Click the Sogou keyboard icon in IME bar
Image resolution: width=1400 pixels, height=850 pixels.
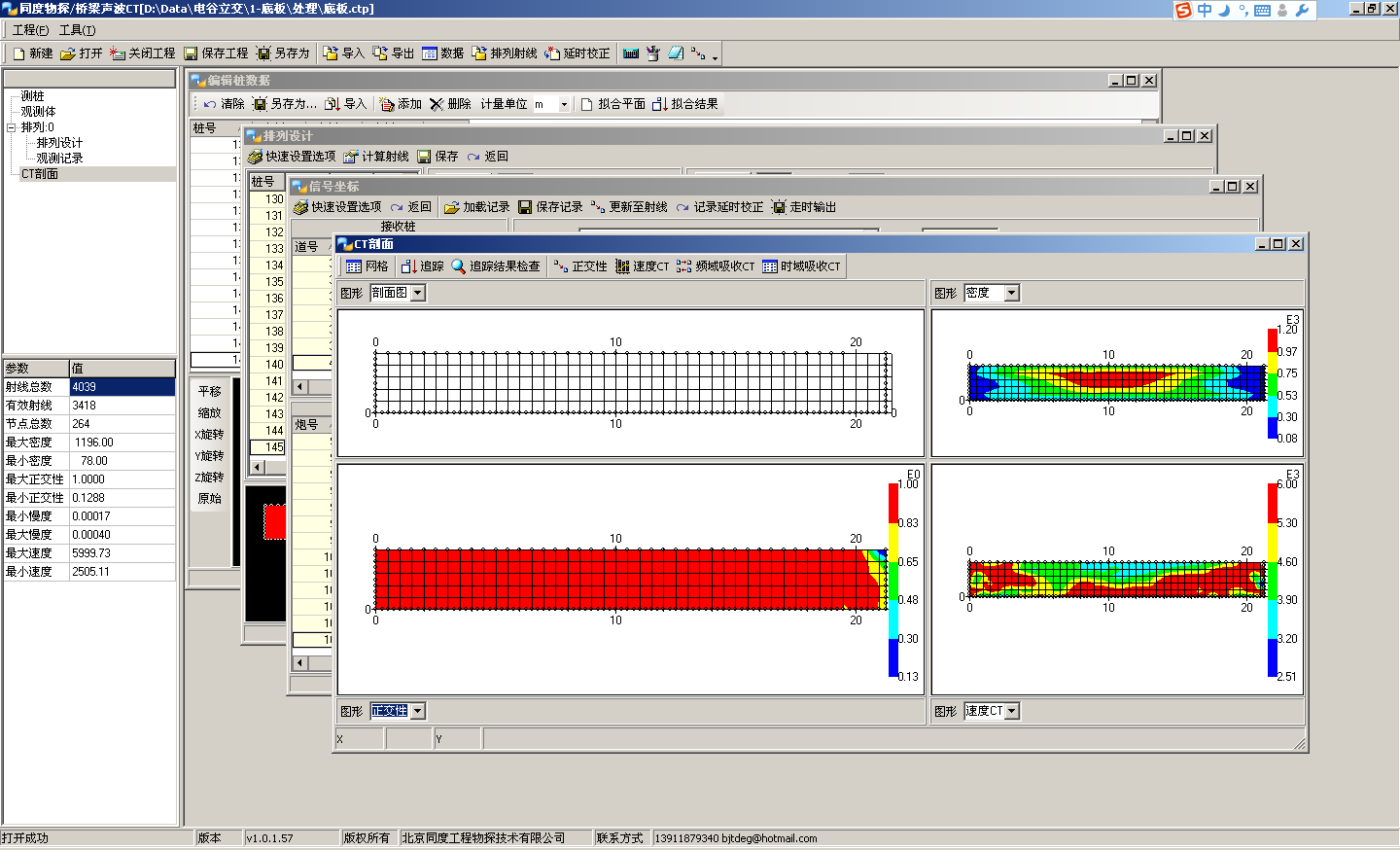1262,10
